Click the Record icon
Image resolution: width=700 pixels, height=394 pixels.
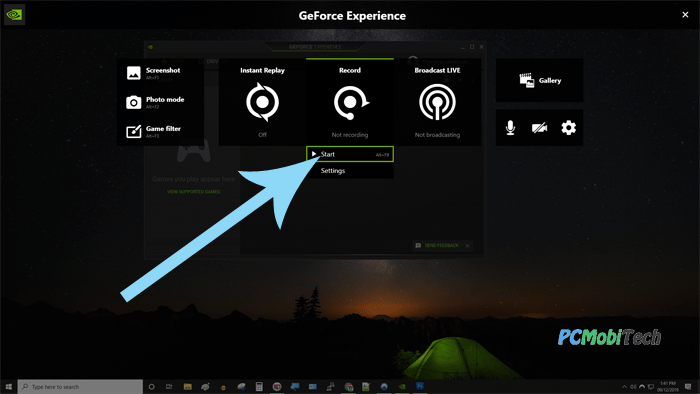(350, 102)
